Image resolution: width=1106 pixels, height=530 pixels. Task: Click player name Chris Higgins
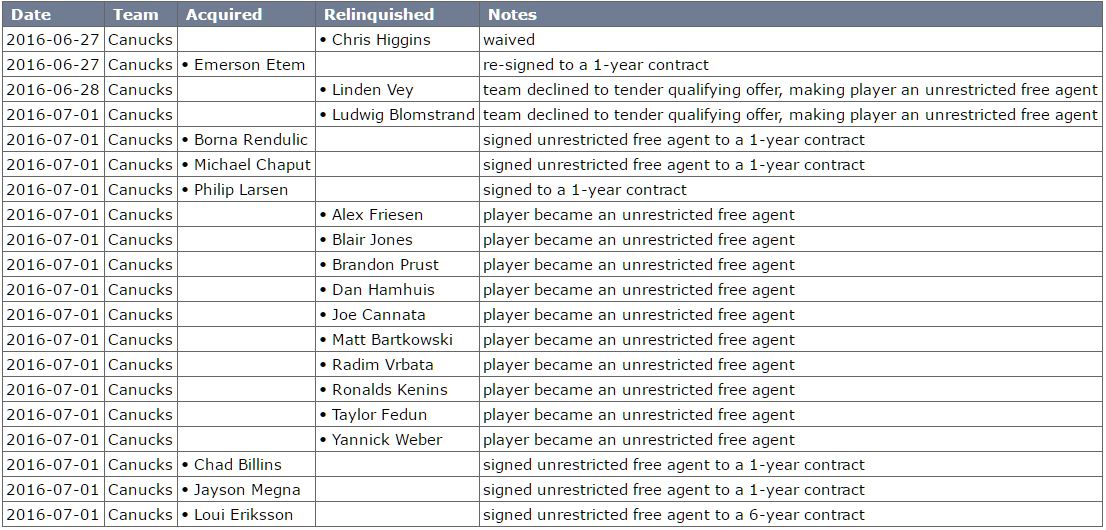tap(381, 40)
